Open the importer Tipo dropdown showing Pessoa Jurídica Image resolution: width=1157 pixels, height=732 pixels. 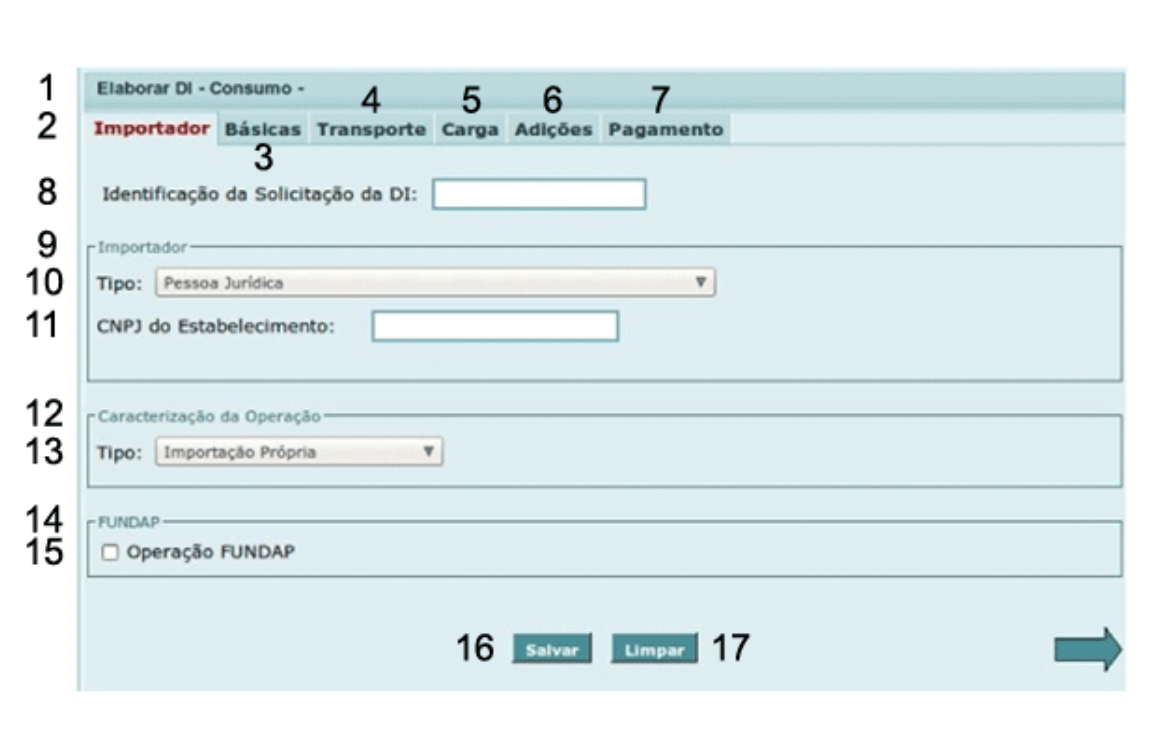435,283
